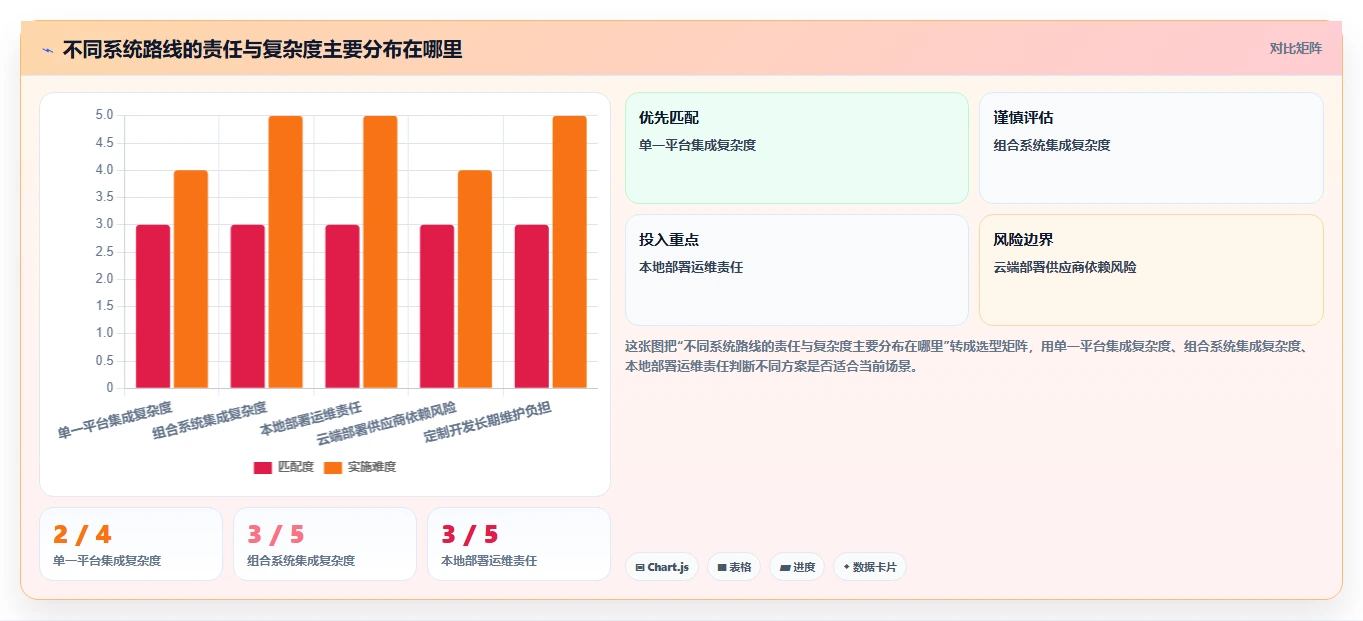Open the 投入重点 matrix card

click(x=797, y=270)
